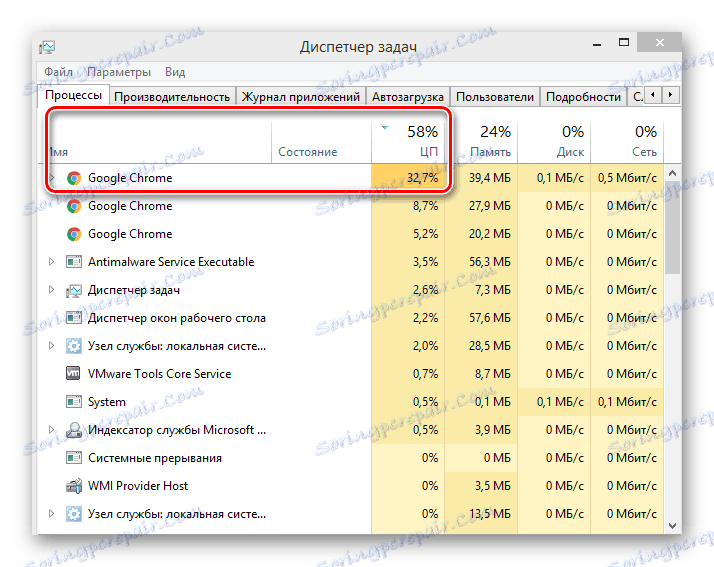Expand the Индексатор службы Microsoft row
Screen dimensions: 714x567
pyautogui.click(x=52, y=429)
